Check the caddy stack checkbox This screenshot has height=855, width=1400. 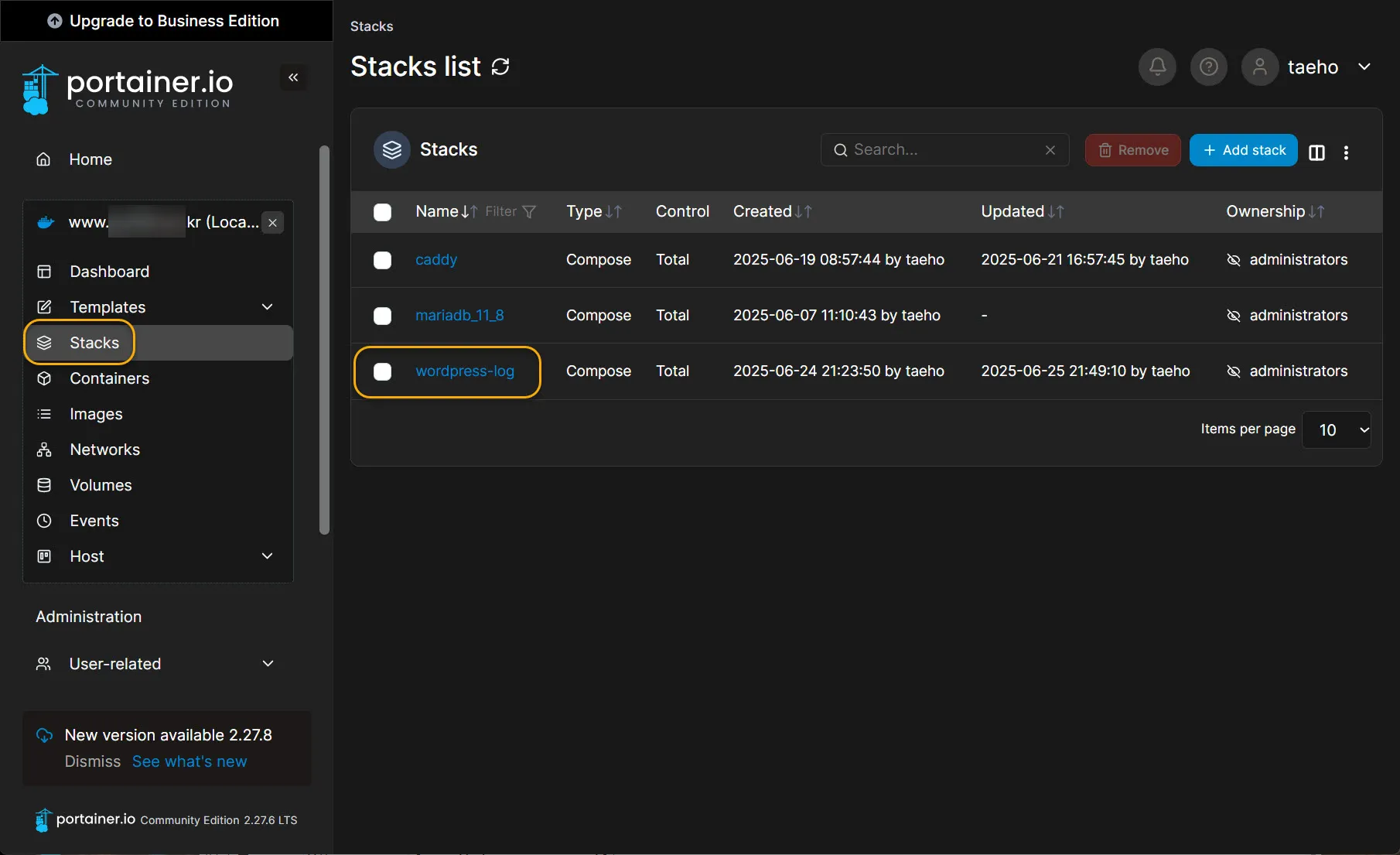[x=383, y=260]
